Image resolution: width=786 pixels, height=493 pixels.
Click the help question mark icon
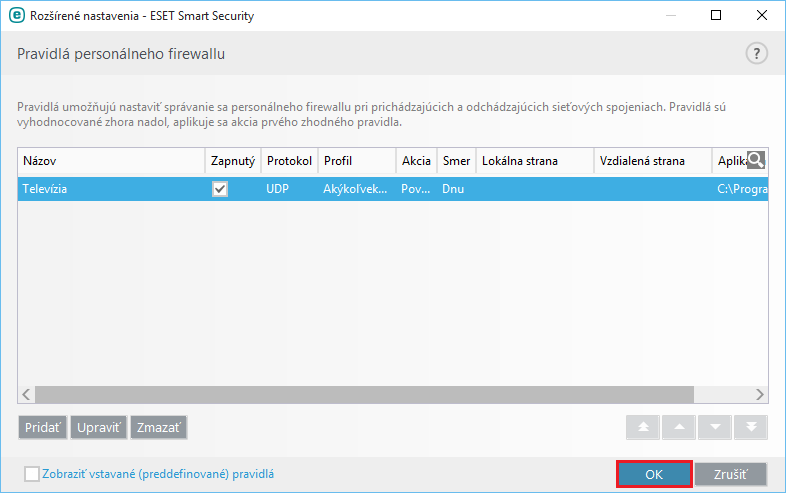(x=756, y=54)
